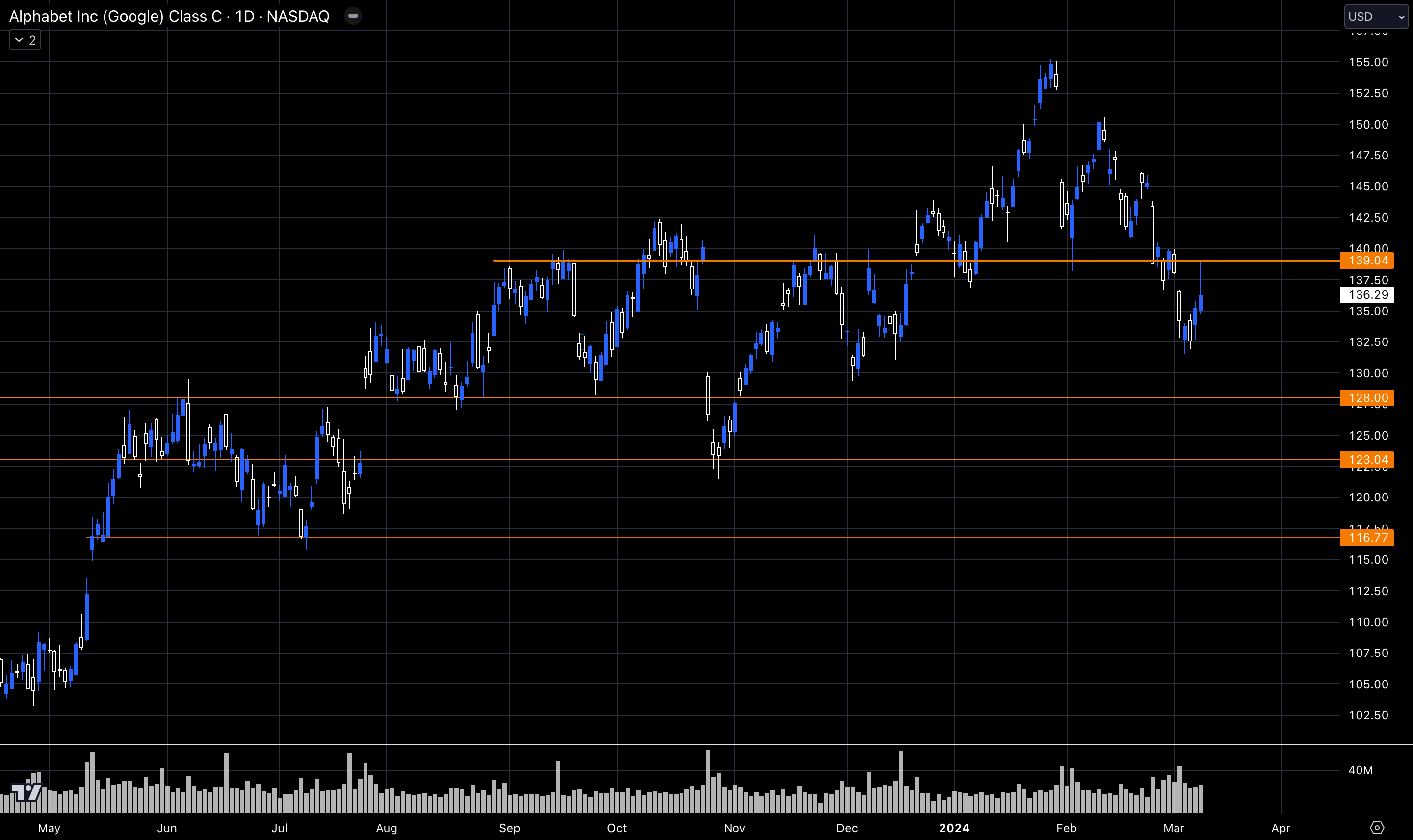The width and height of the screenshot is (1413, 840).
Task: Select the 123.04 orange price label
Action: 1367,460
